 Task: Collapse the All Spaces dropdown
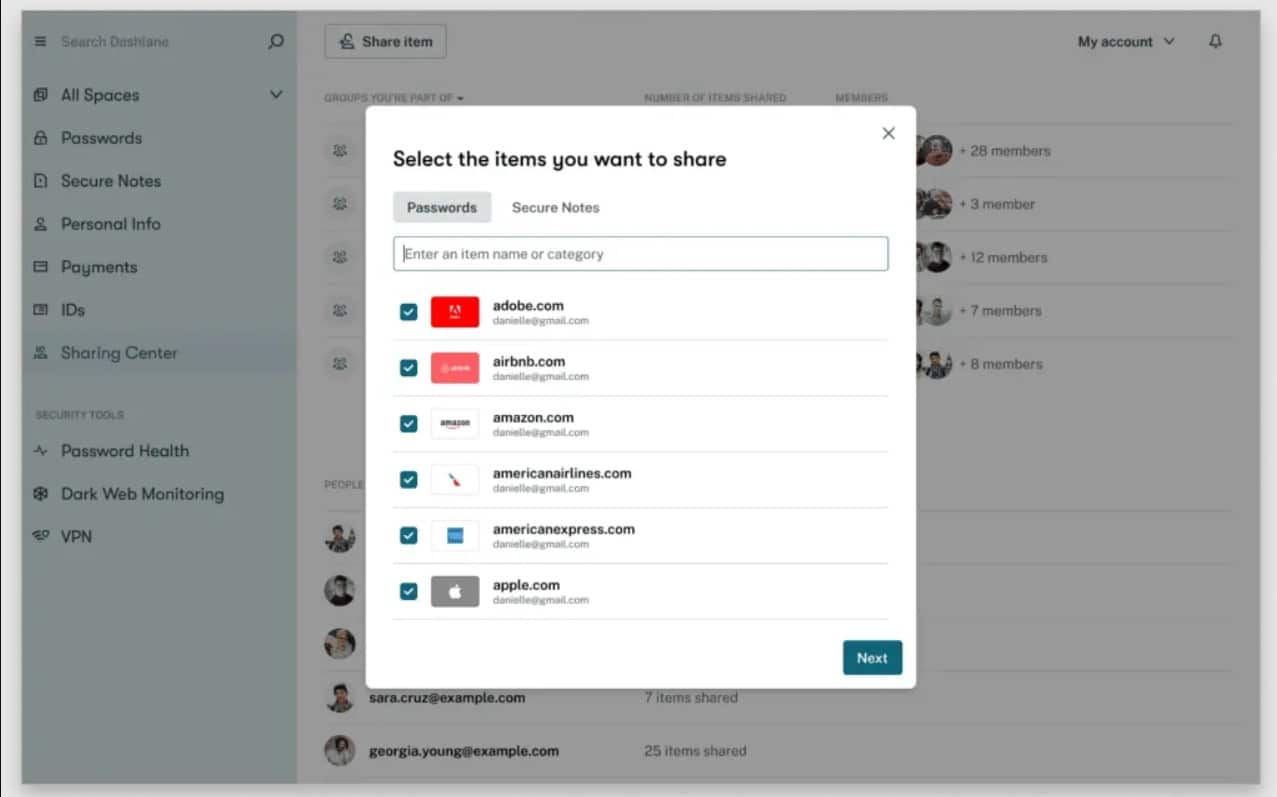276,94
